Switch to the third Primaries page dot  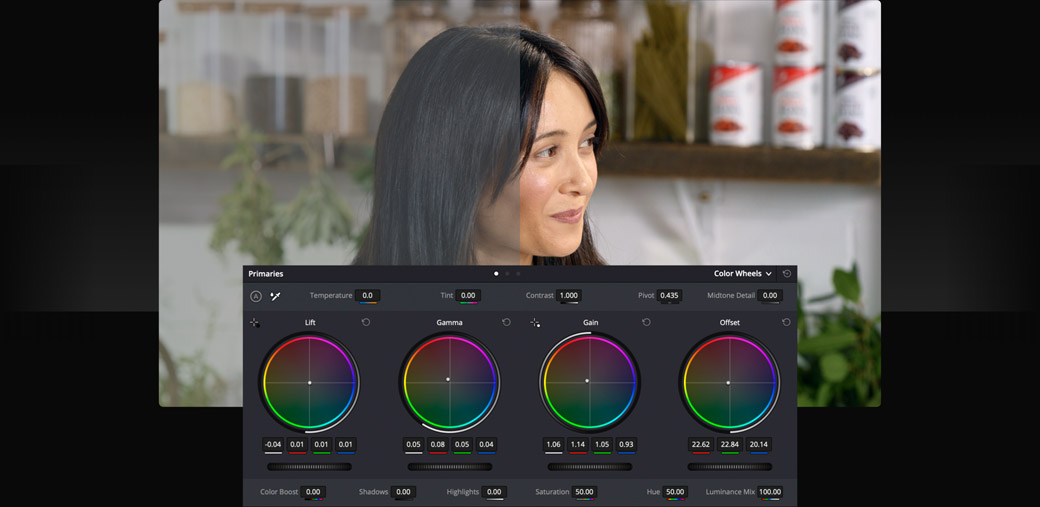pyautogui.click(x=518, y=274)
